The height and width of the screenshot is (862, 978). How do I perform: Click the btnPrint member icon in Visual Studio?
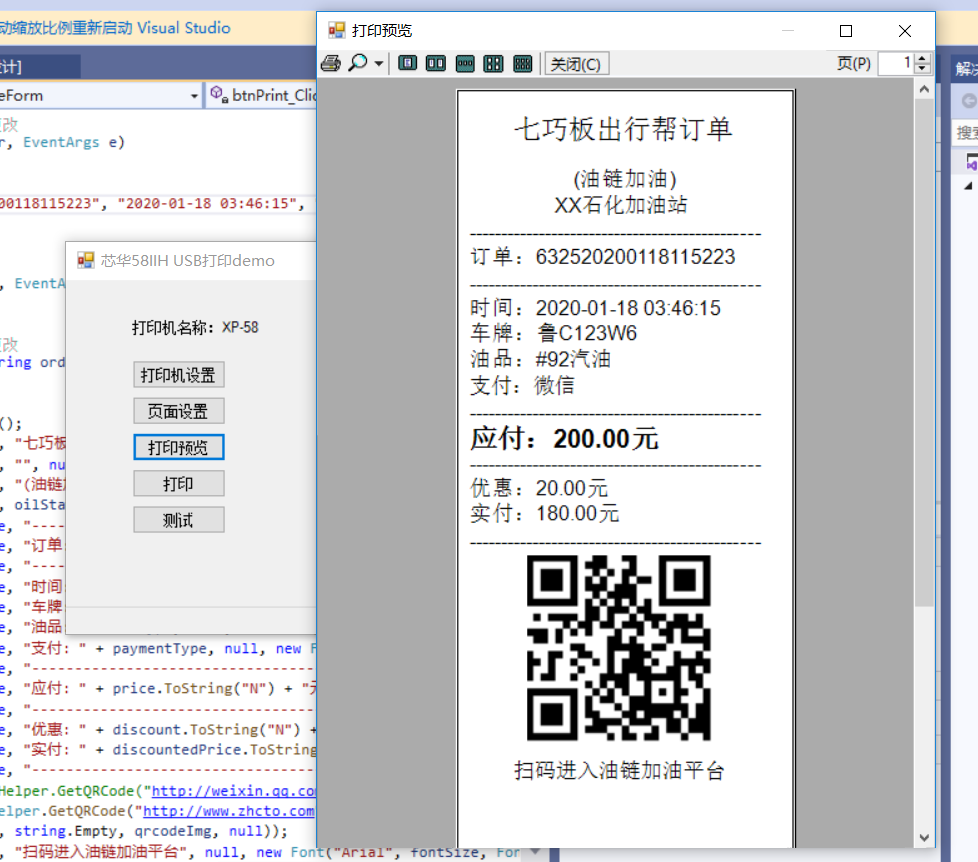click(x=218, y=94)
